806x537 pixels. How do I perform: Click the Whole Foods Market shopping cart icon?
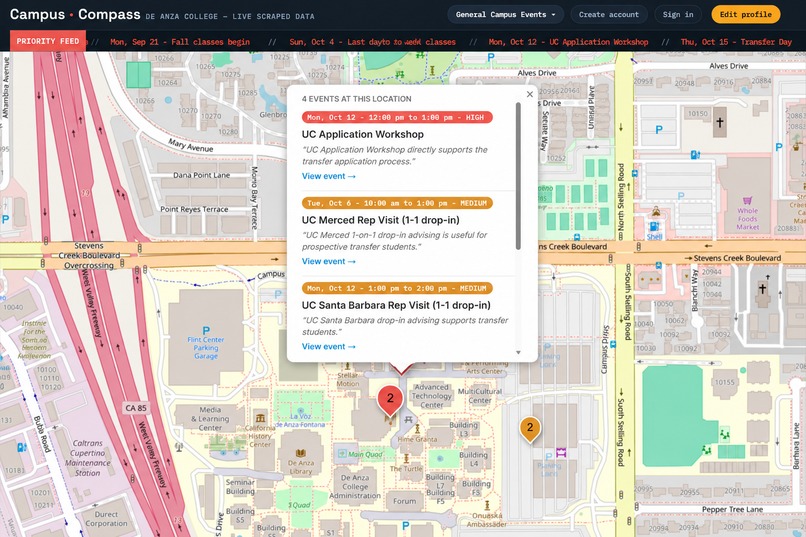[747, 200]
